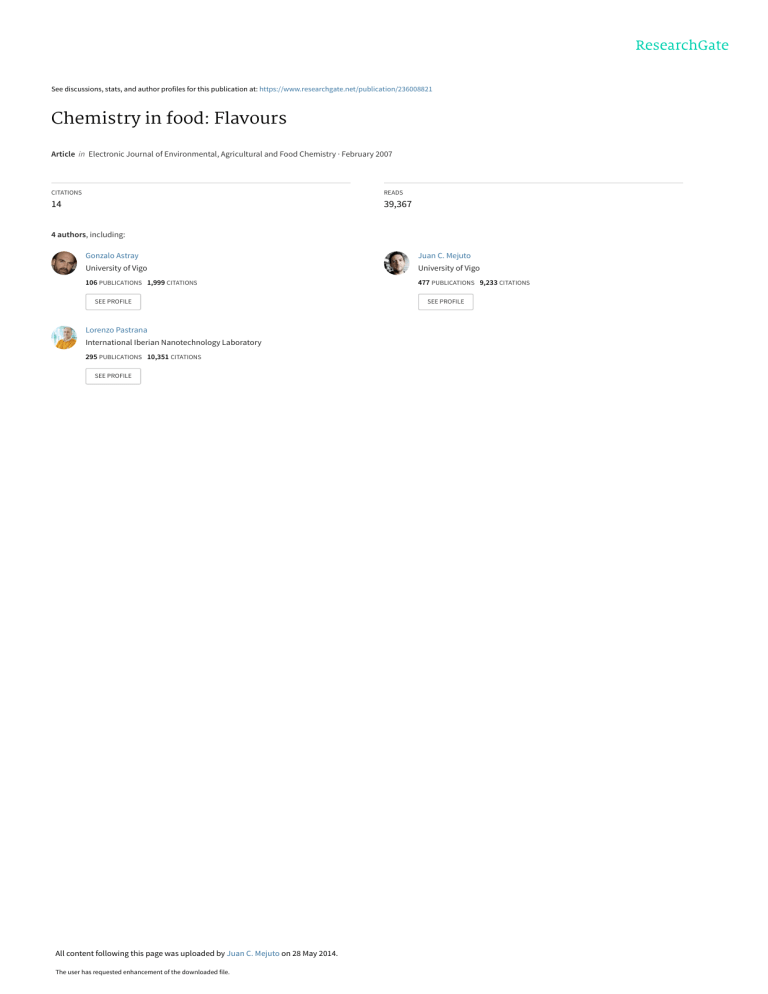
Task: Click the 4 authors label
Action: [x=68, y=235]
